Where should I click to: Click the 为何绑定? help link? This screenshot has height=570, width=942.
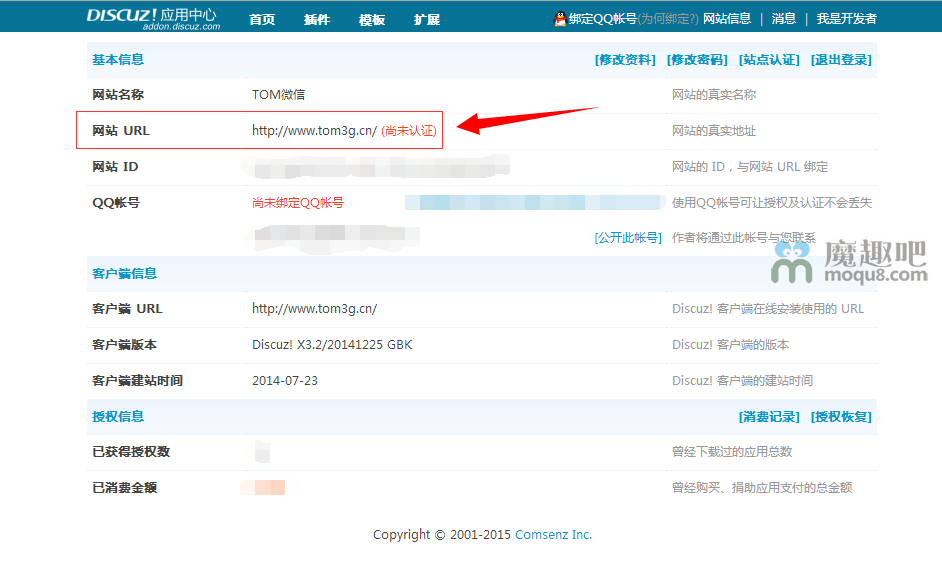coord(667,19)
